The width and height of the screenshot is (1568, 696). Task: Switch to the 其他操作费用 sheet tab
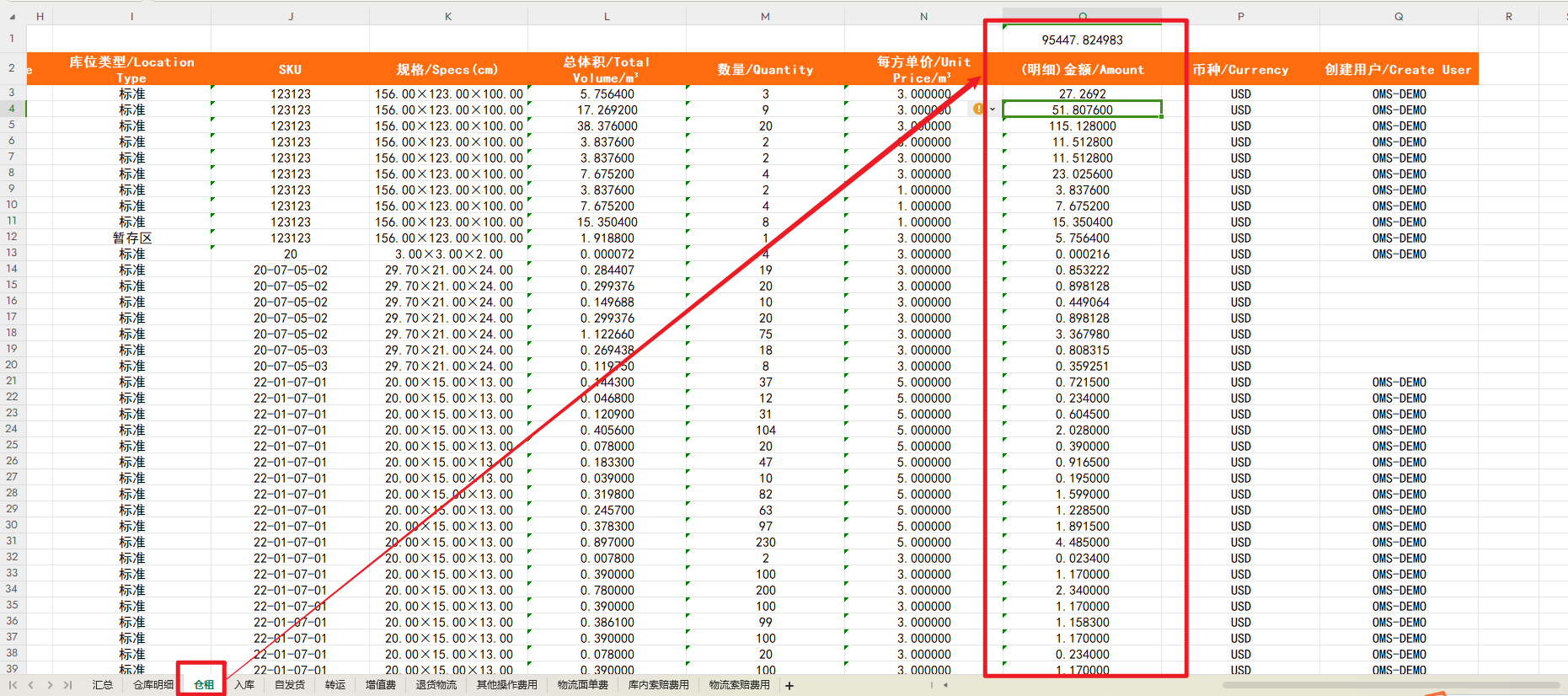pos(507,685)
